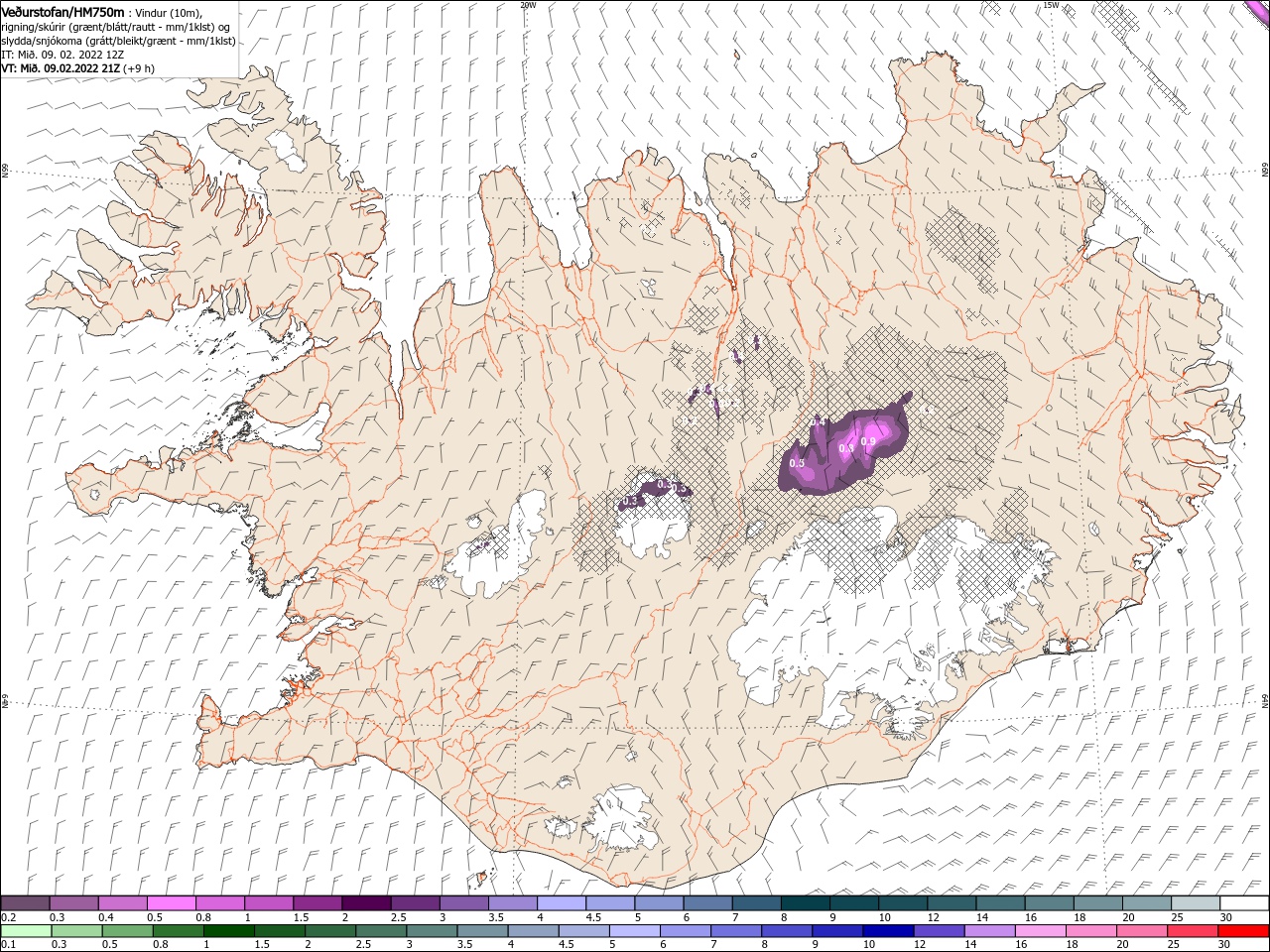Click the 0.9 snowfall value on the map
This screenshot has width=1270, height=952.
[x=868, y=441]
